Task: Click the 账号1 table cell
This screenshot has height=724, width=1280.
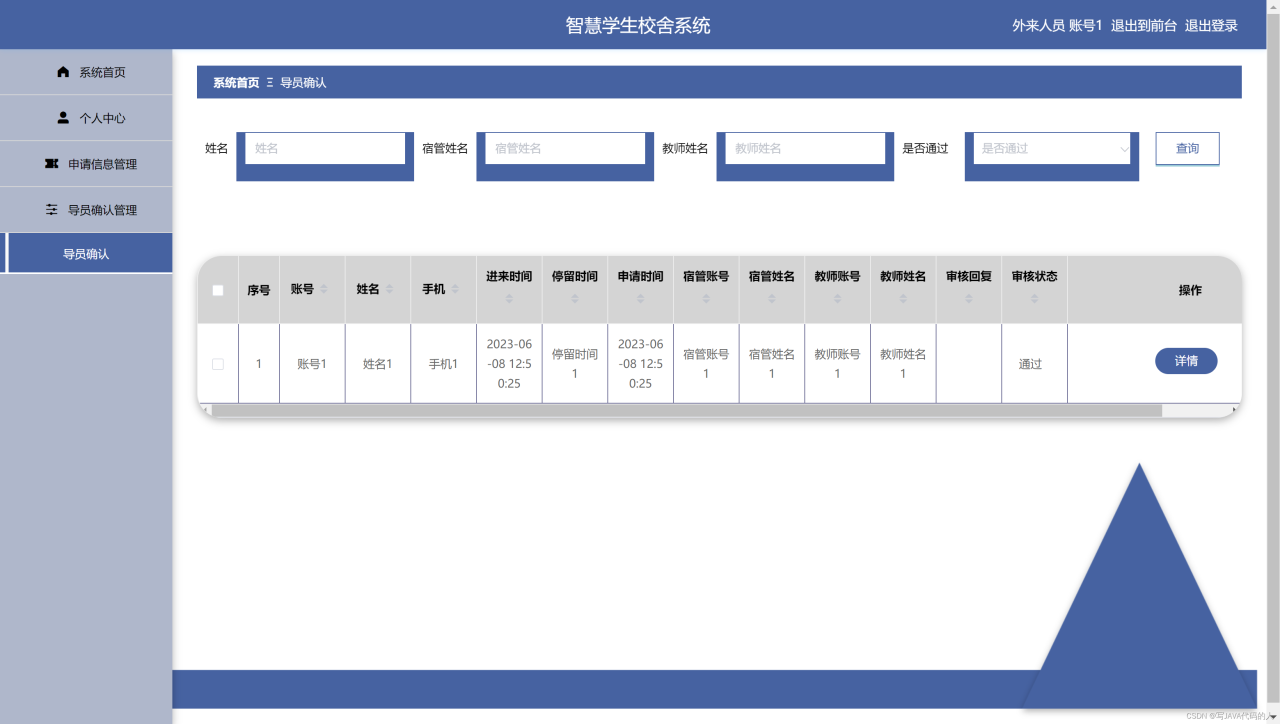Action: (312, 364)
